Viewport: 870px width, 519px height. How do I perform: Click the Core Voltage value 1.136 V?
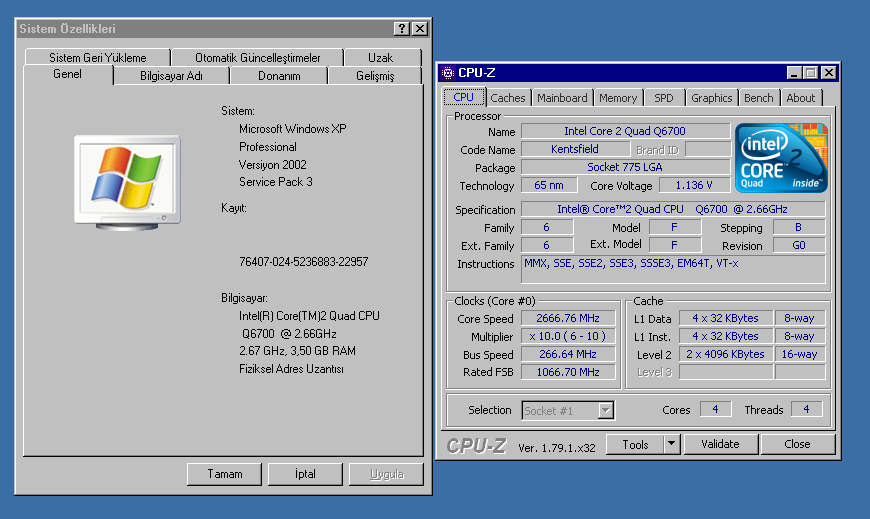point(694,185)
